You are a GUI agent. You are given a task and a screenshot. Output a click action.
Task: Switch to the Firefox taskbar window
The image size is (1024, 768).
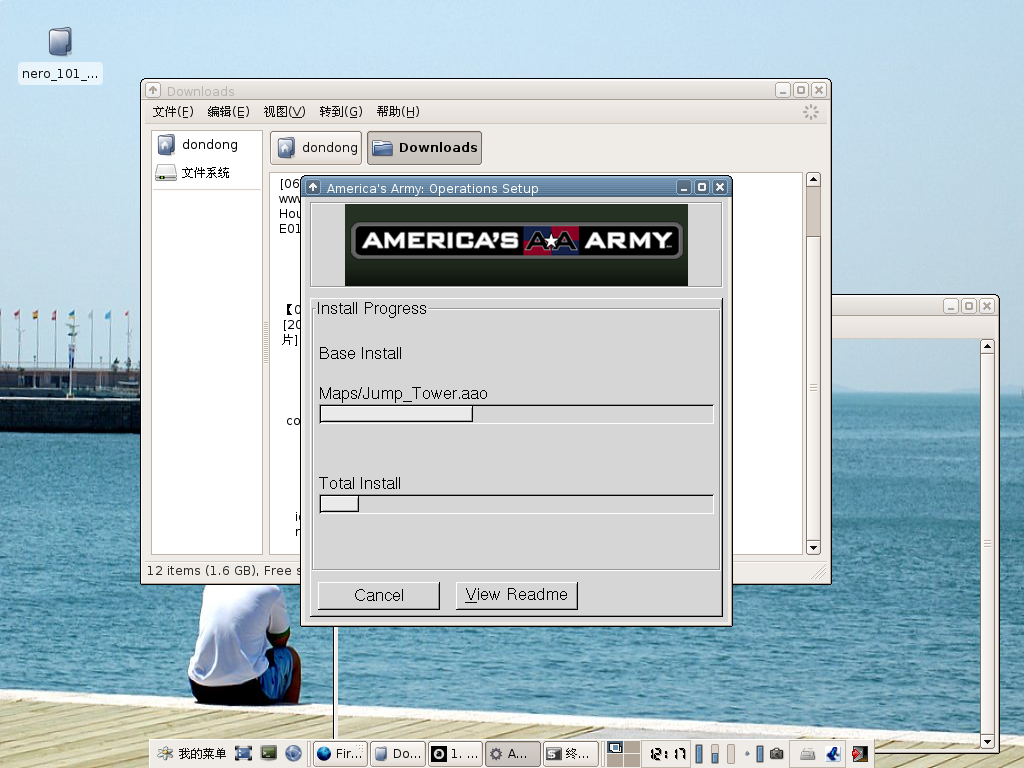tap(340, 754)
